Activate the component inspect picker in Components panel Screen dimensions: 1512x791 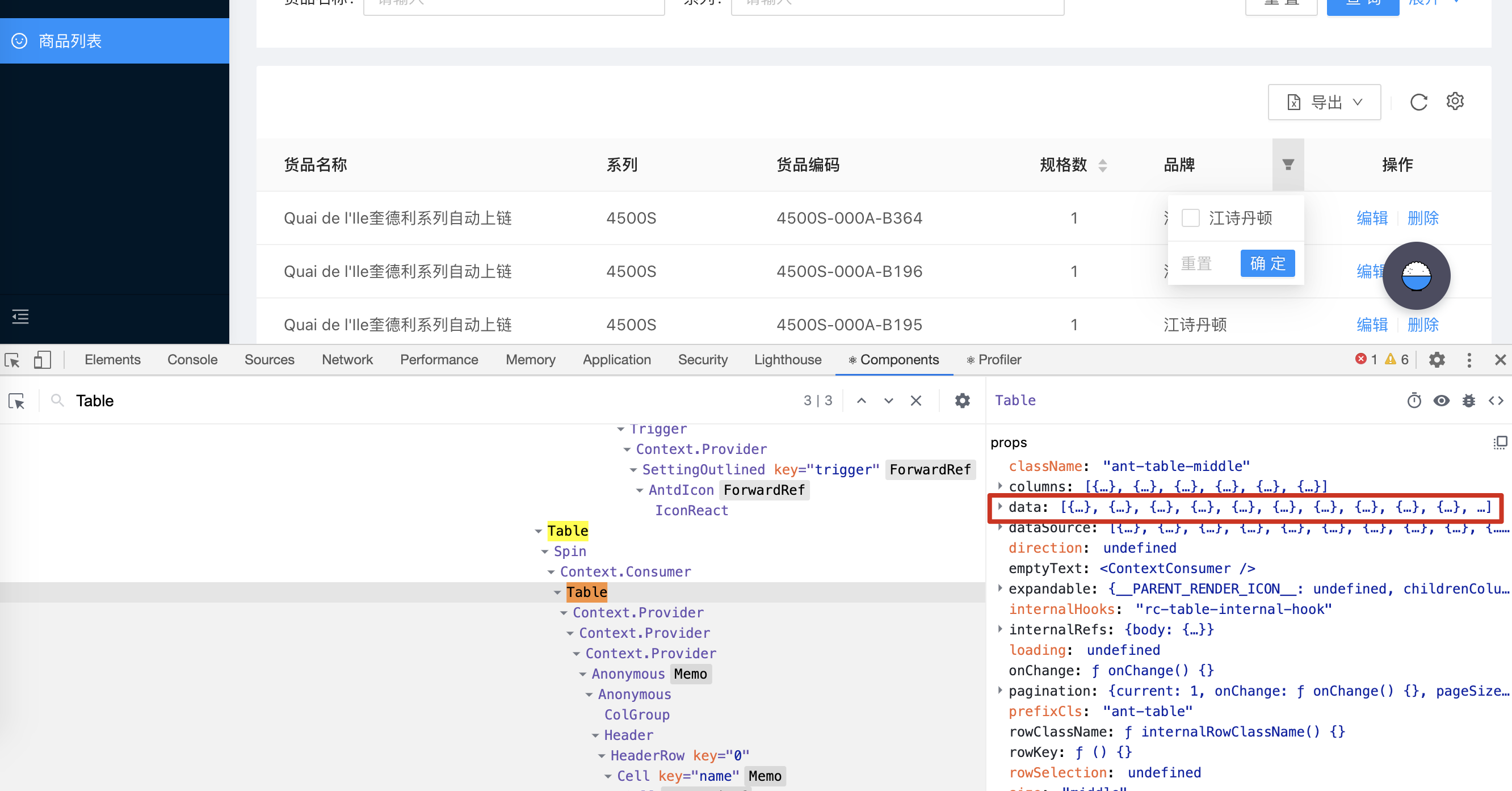16,400
